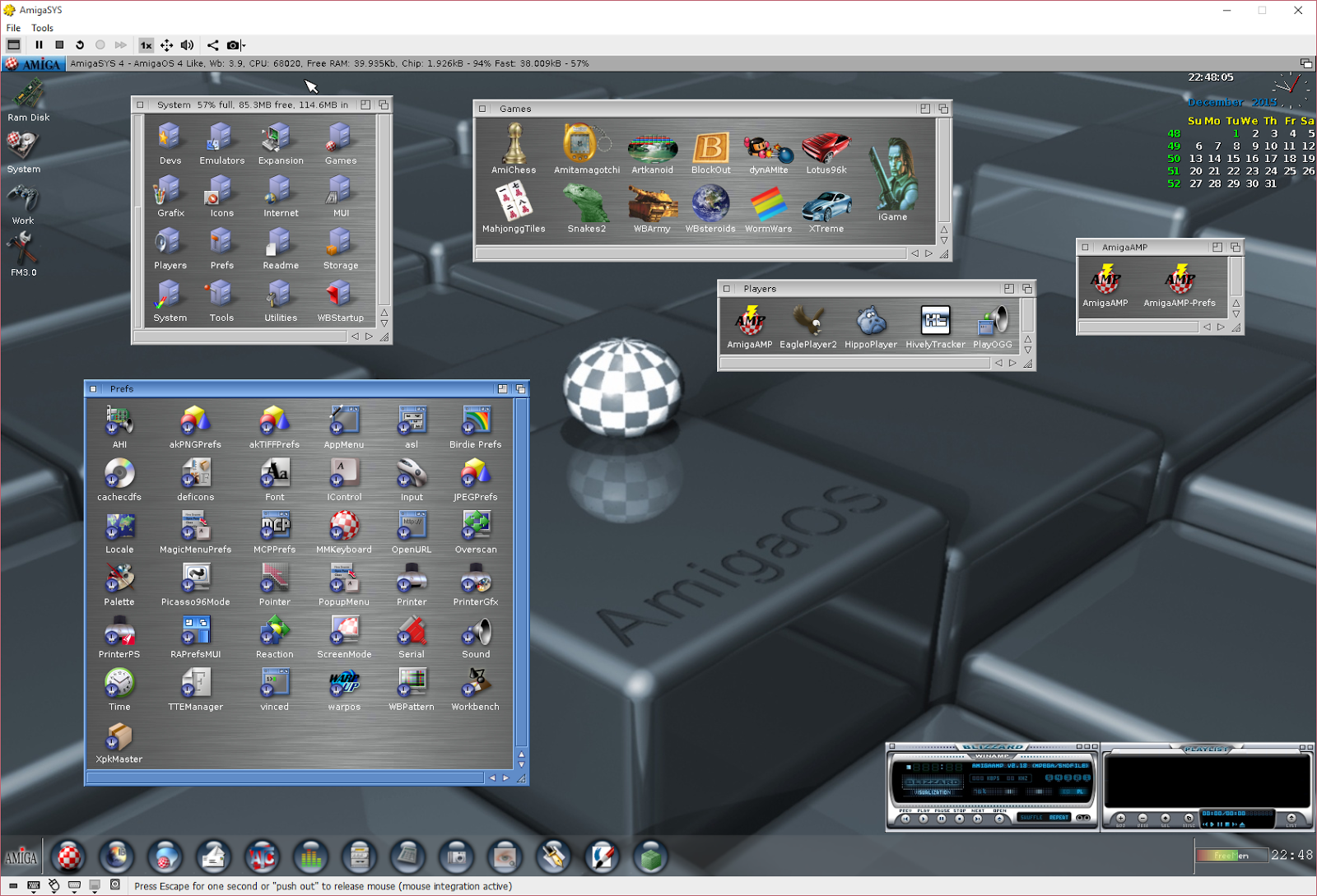Click the share icon in emulator toolbar
This screenshot has width=1317, height=896.
[x=212, y=45]
